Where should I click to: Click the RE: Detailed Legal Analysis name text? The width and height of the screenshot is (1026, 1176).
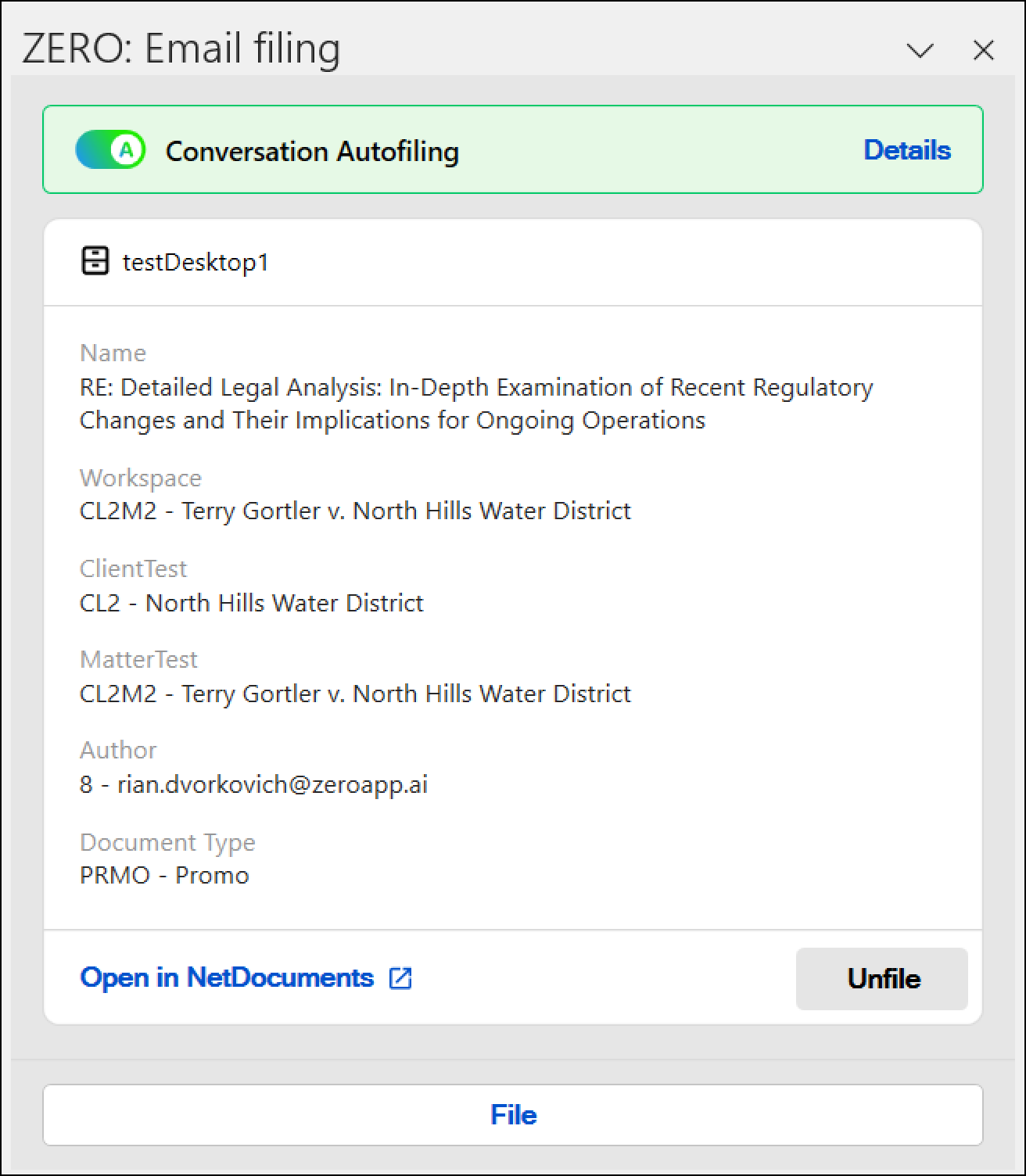[476, 403]
